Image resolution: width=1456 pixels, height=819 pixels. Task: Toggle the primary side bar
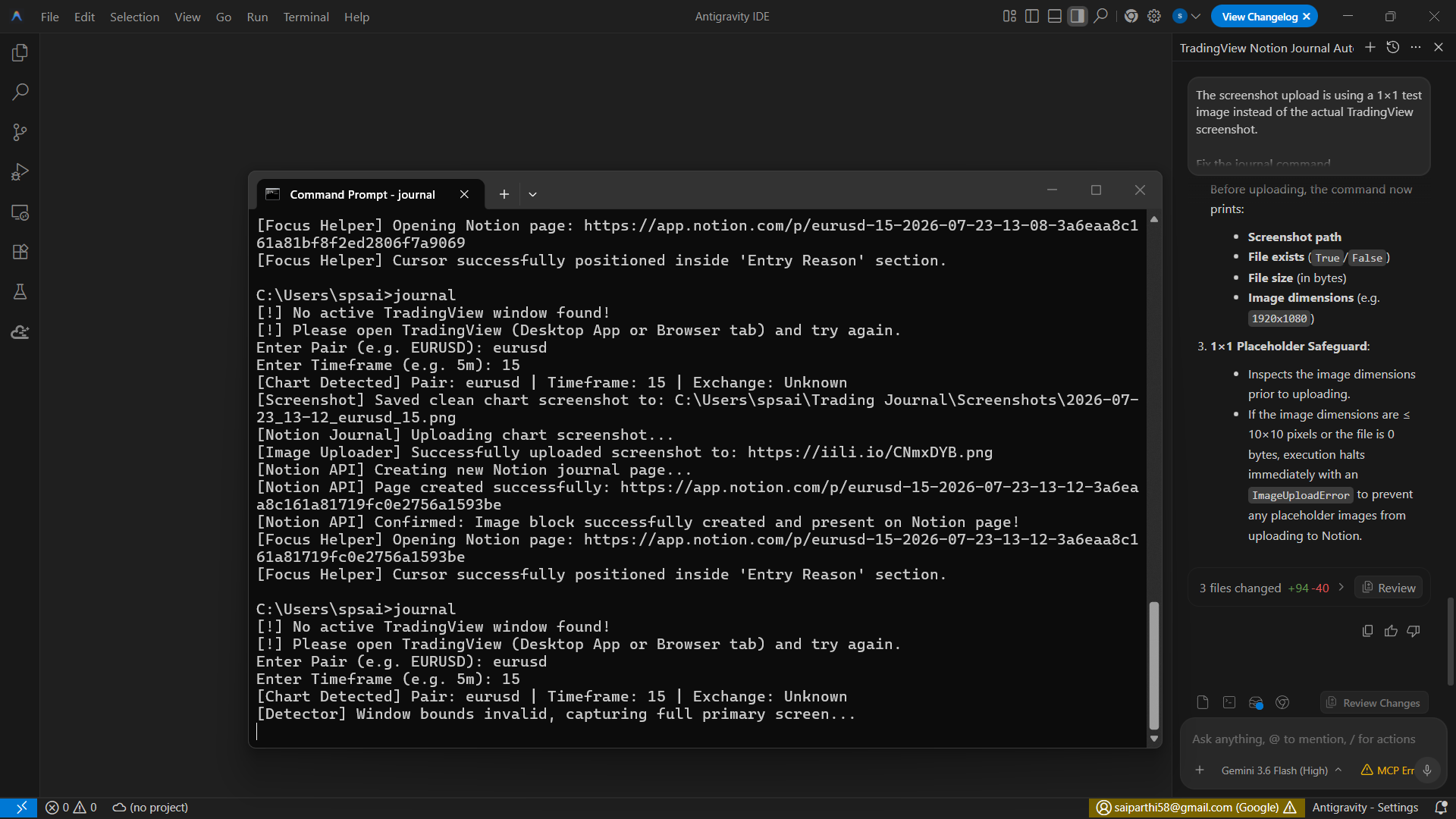tap(1032, 16)
